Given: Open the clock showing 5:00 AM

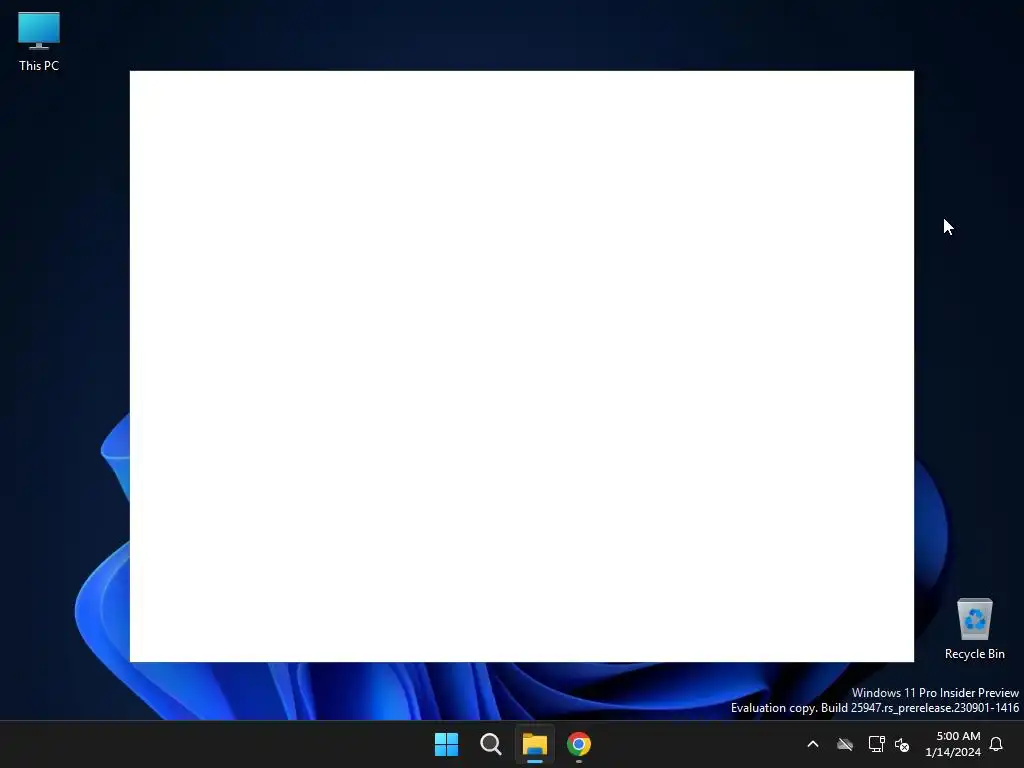Looking at the screenshot, I should point(953,744).
